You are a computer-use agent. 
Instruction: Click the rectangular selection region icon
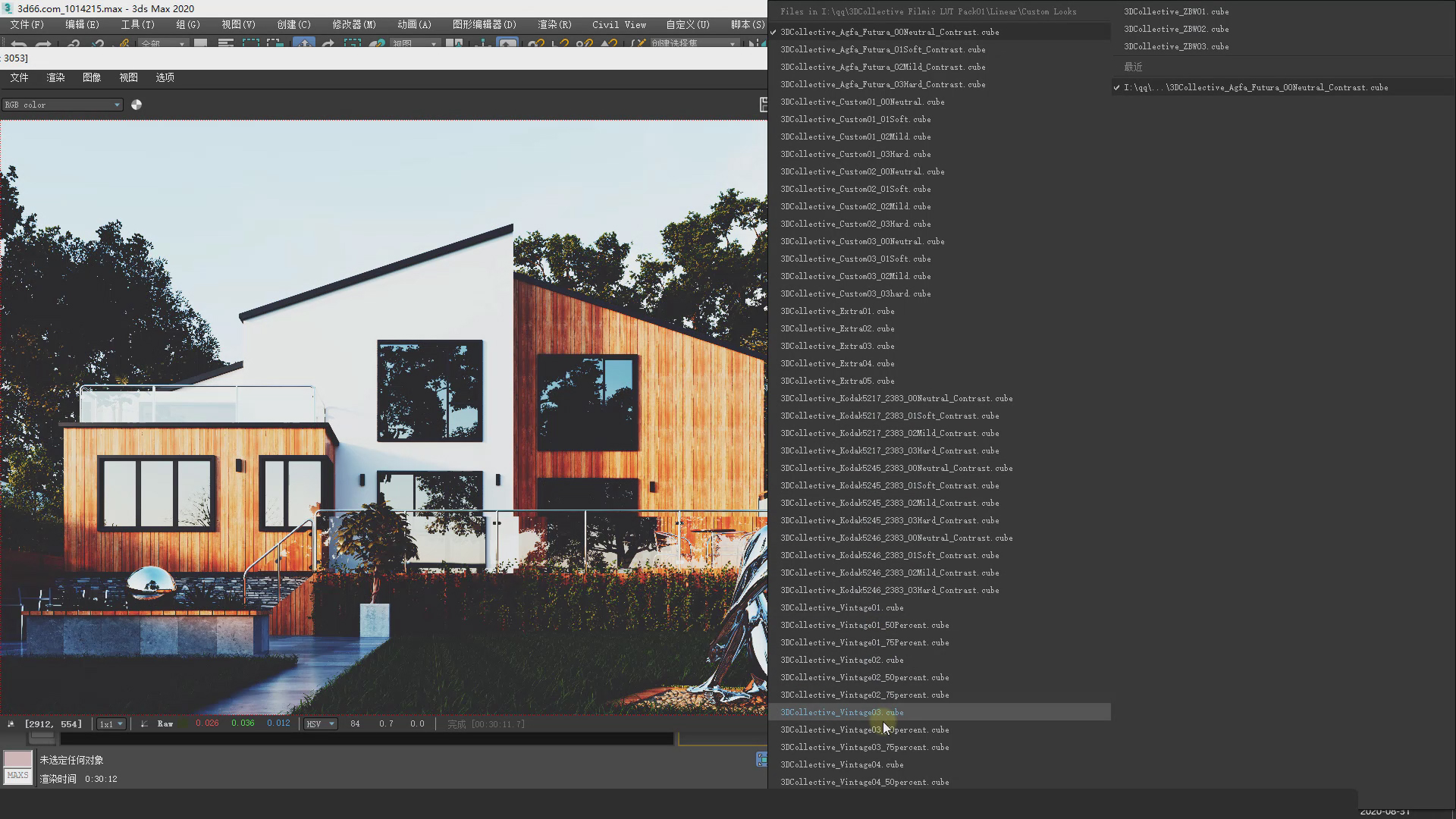250,45
